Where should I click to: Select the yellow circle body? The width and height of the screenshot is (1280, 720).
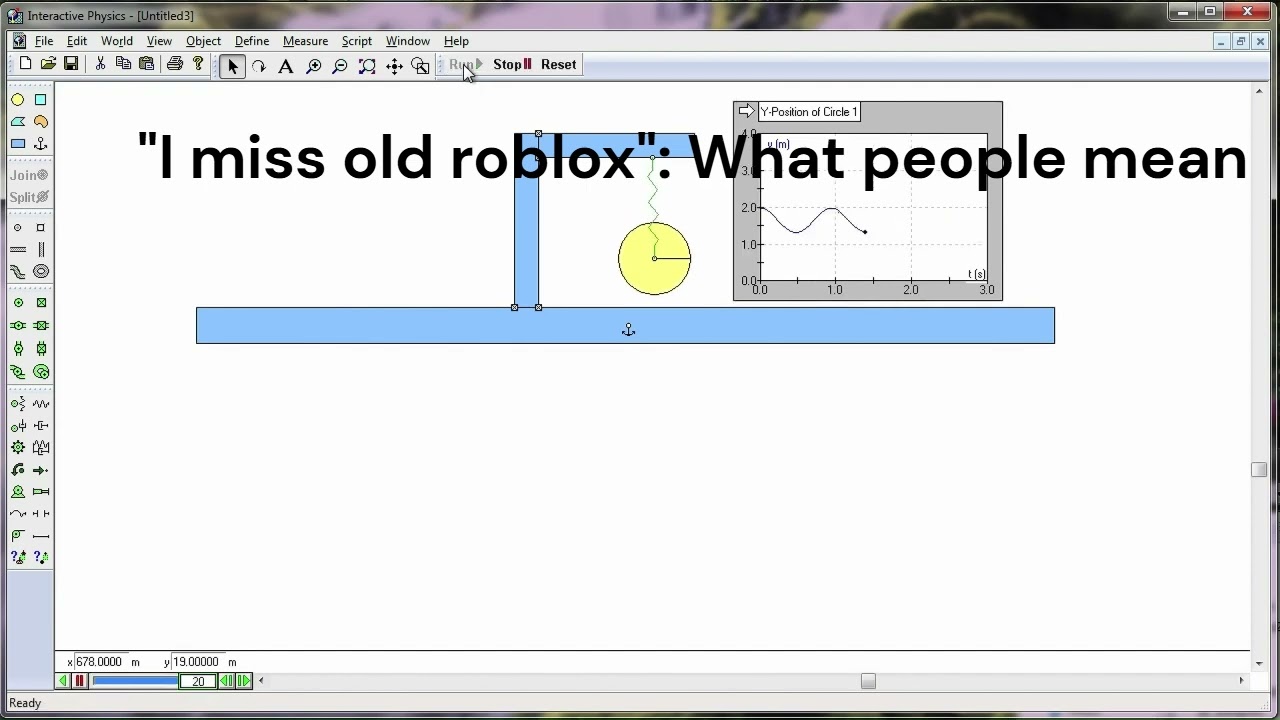coord(654,258)
